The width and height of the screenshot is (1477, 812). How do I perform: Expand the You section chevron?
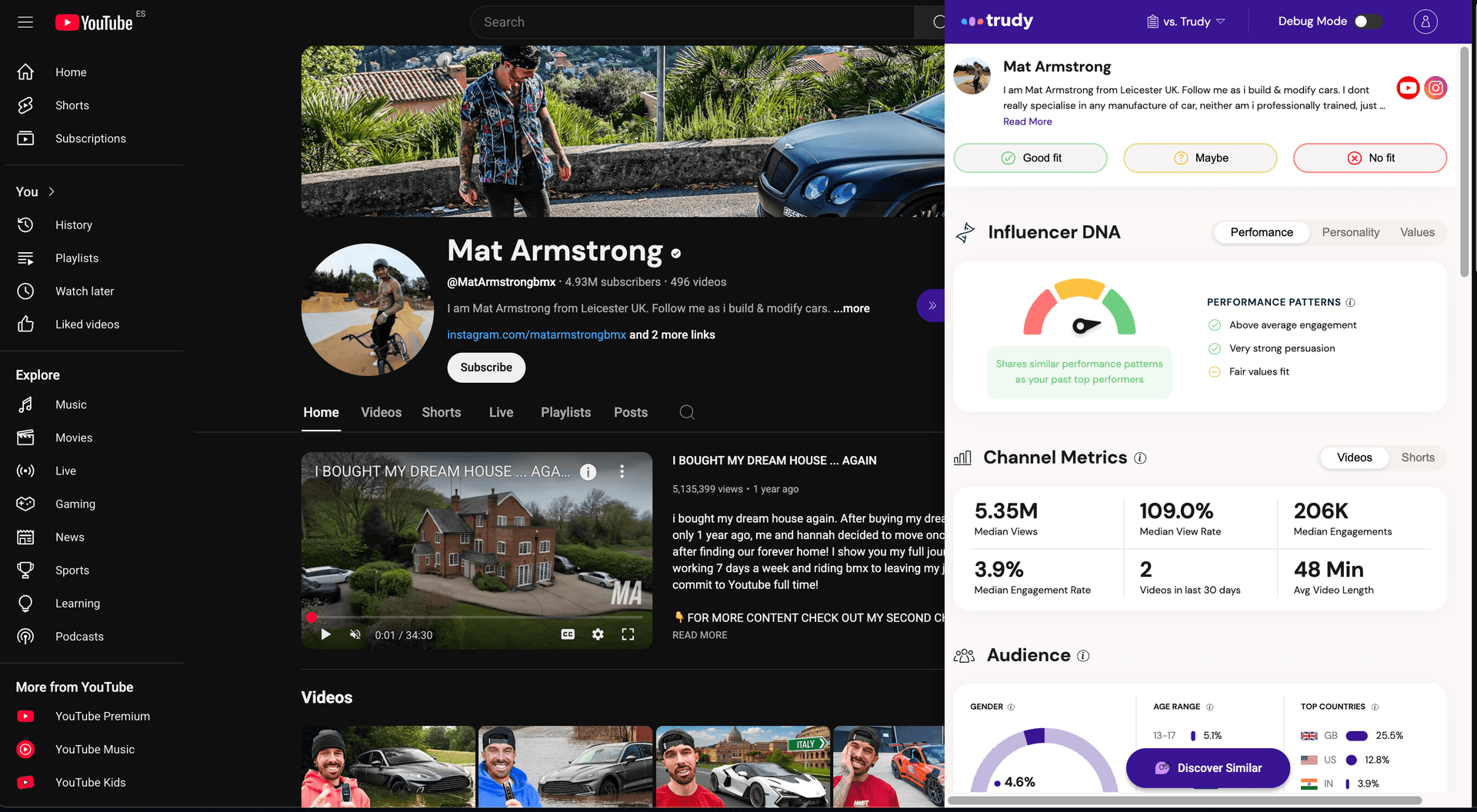tap(52, 191)
